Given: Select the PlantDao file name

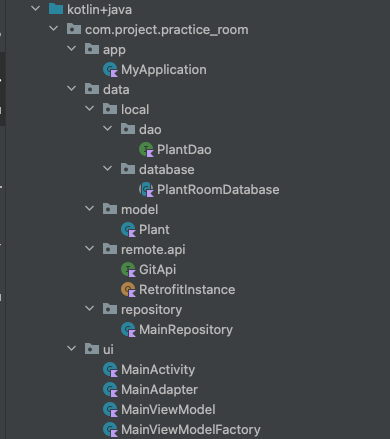Looking at the screenshot, I should pyautogui.click(x=184, y=150).
